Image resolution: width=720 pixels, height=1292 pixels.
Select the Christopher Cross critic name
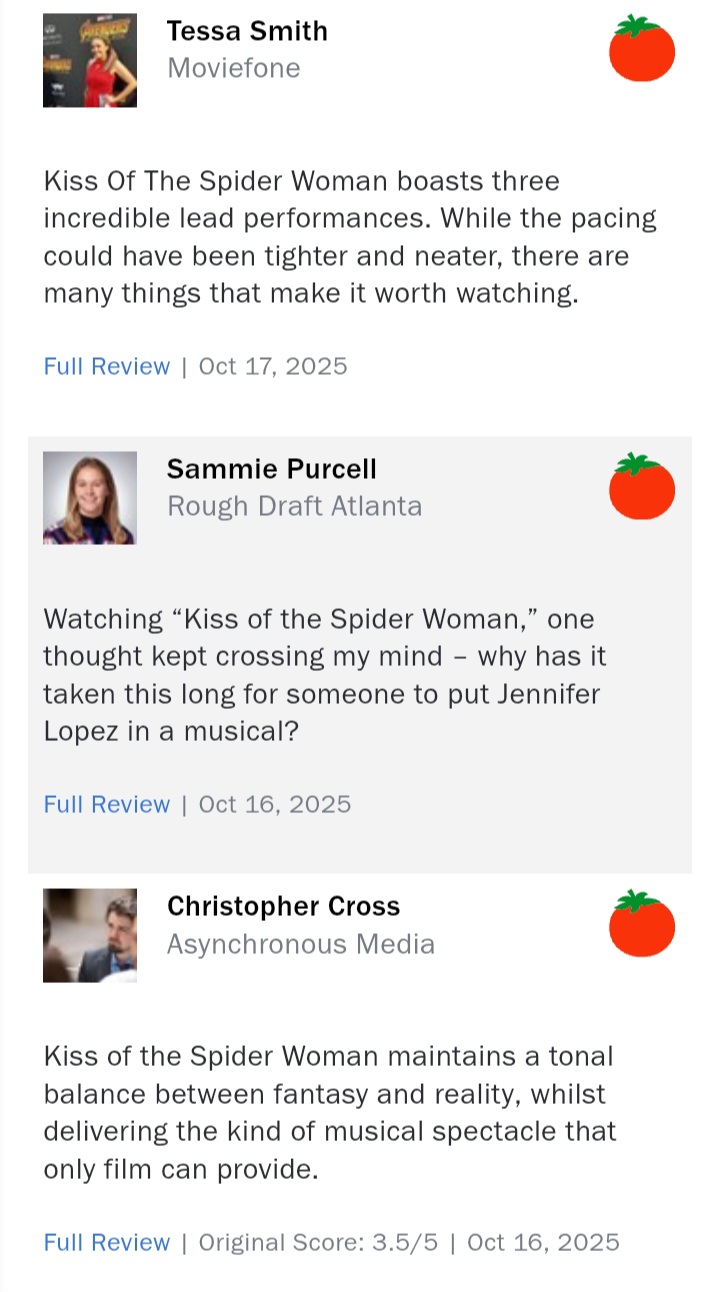(283, 906)
